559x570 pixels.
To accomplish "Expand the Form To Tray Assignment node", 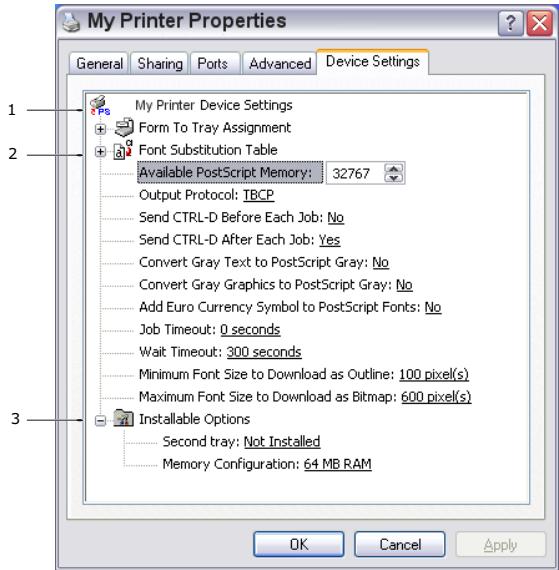I will [100, 129].
